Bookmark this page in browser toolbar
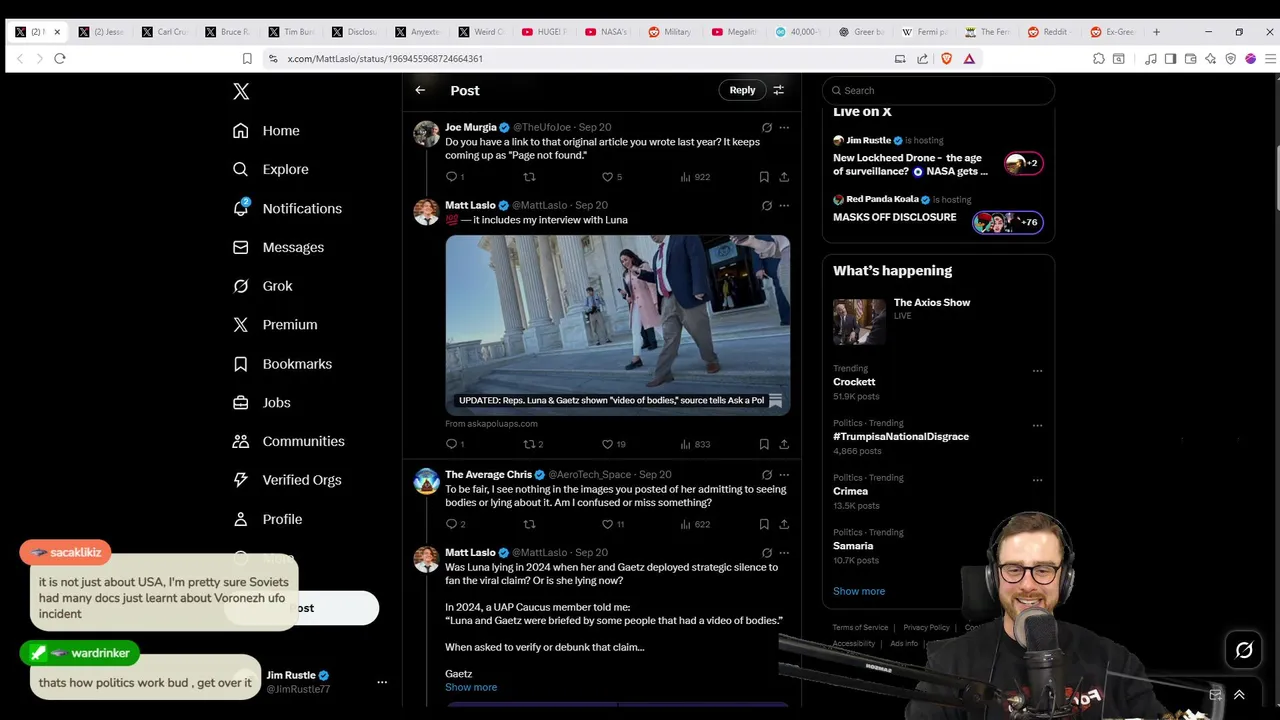 click(x=247, y=59)
